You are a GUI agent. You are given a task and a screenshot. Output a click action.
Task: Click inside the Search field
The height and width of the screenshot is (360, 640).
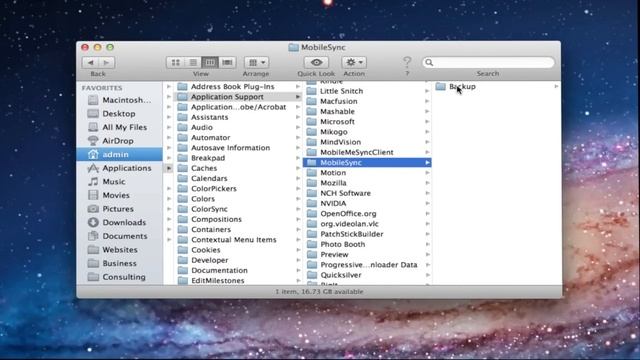click(488, 62)
